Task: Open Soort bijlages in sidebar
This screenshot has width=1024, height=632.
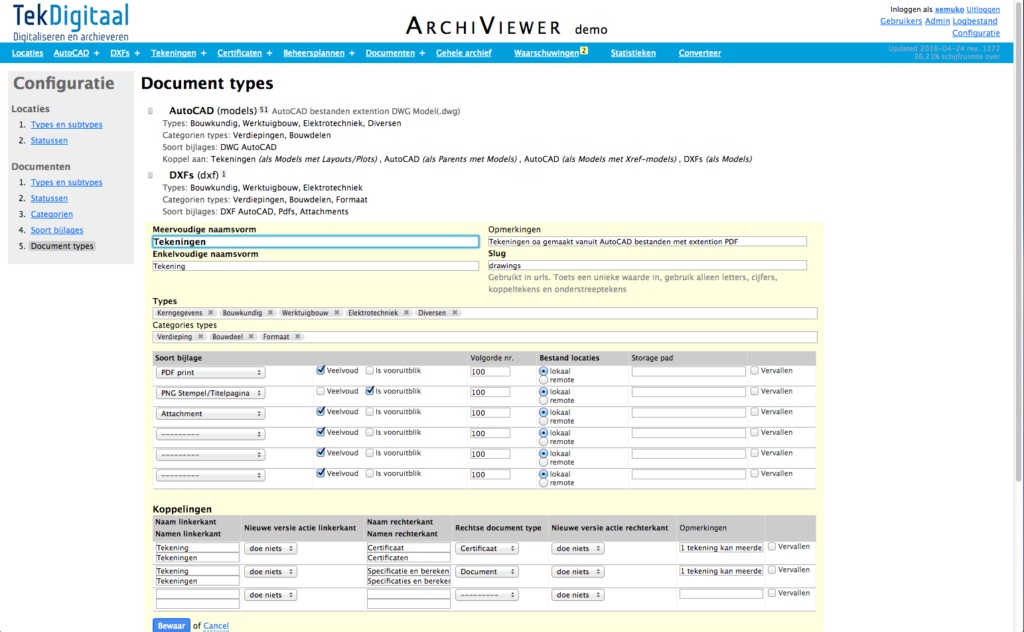Action: click(x=57, y=230)
